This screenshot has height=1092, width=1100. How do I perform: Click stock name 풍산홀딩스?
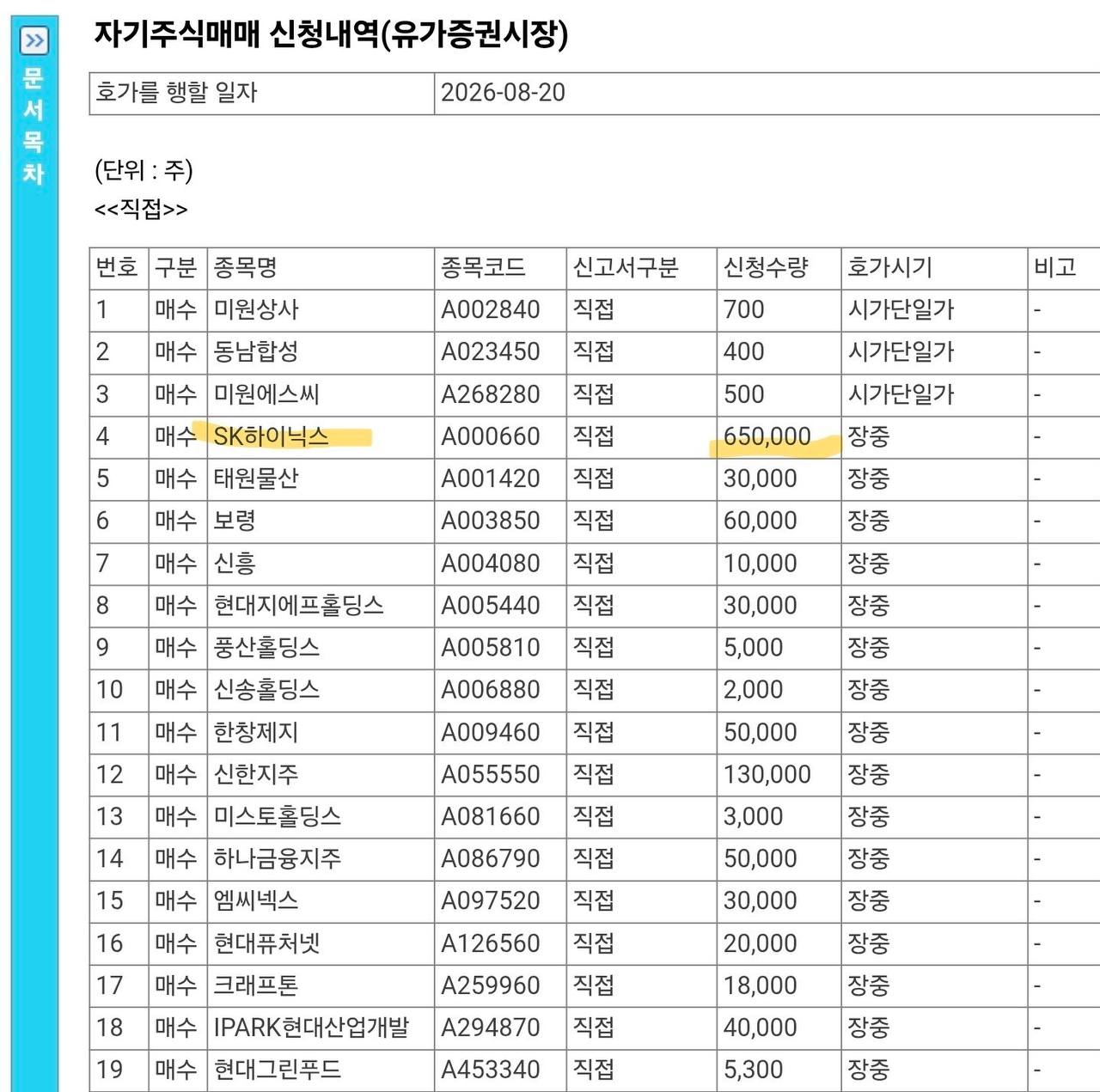[x=266, y=648]
